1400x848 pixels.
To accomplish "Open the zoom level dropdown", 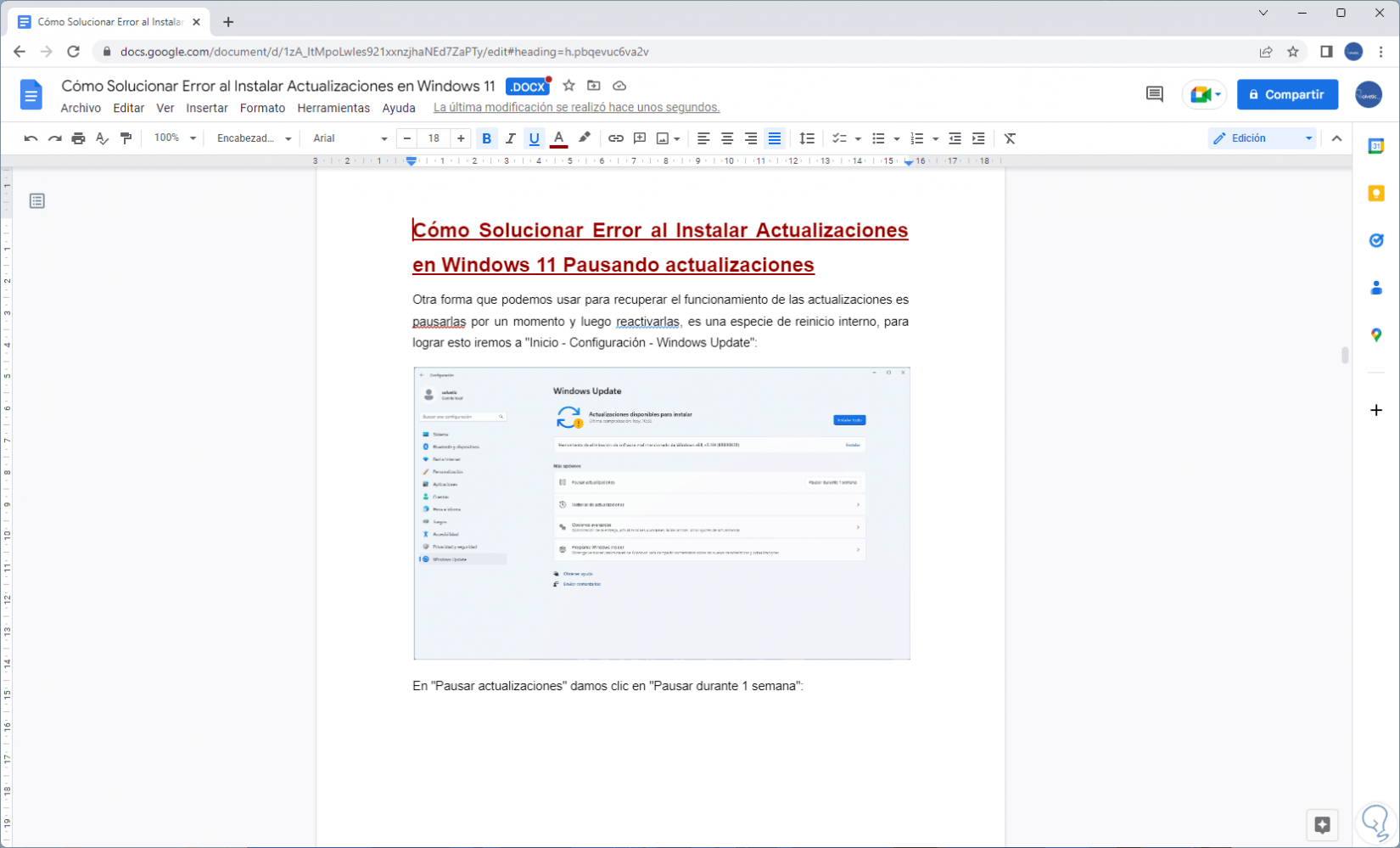I will [x=175, y=138].
